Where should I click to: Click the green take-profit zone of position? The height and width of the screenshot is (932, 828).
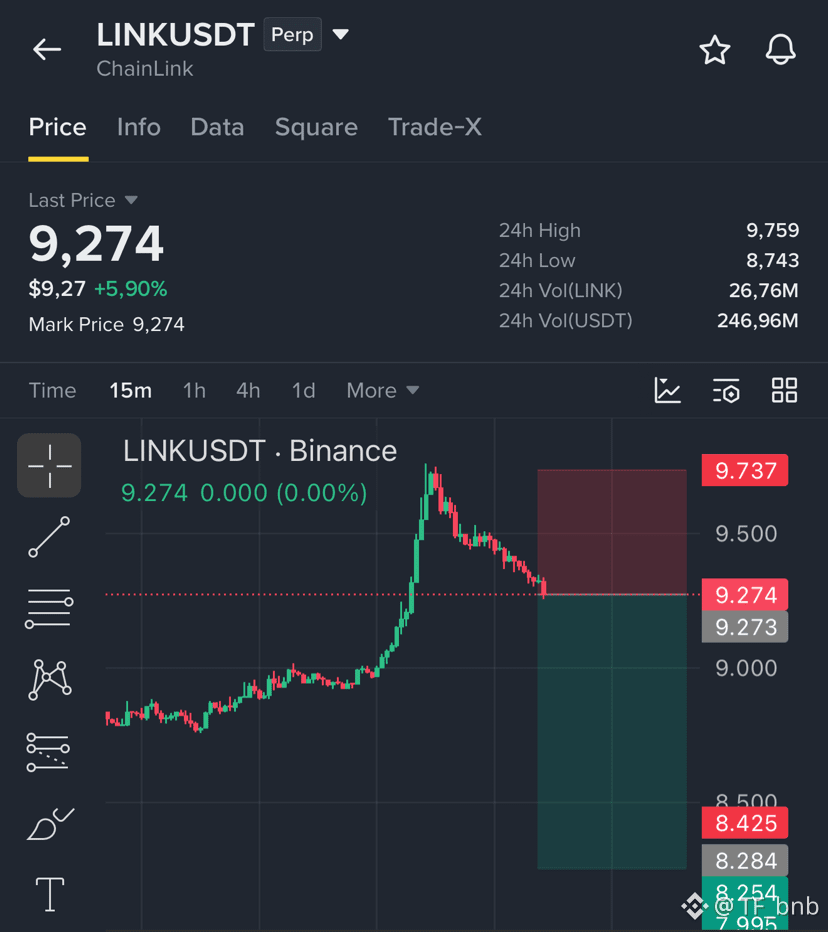612,732
